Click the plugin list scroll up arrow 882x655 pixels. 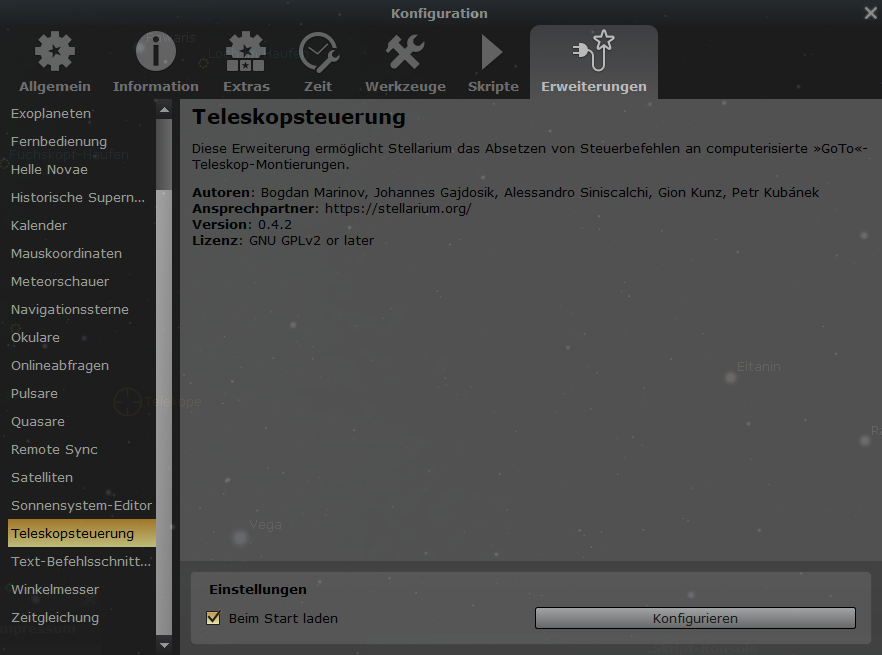point(164,110)
